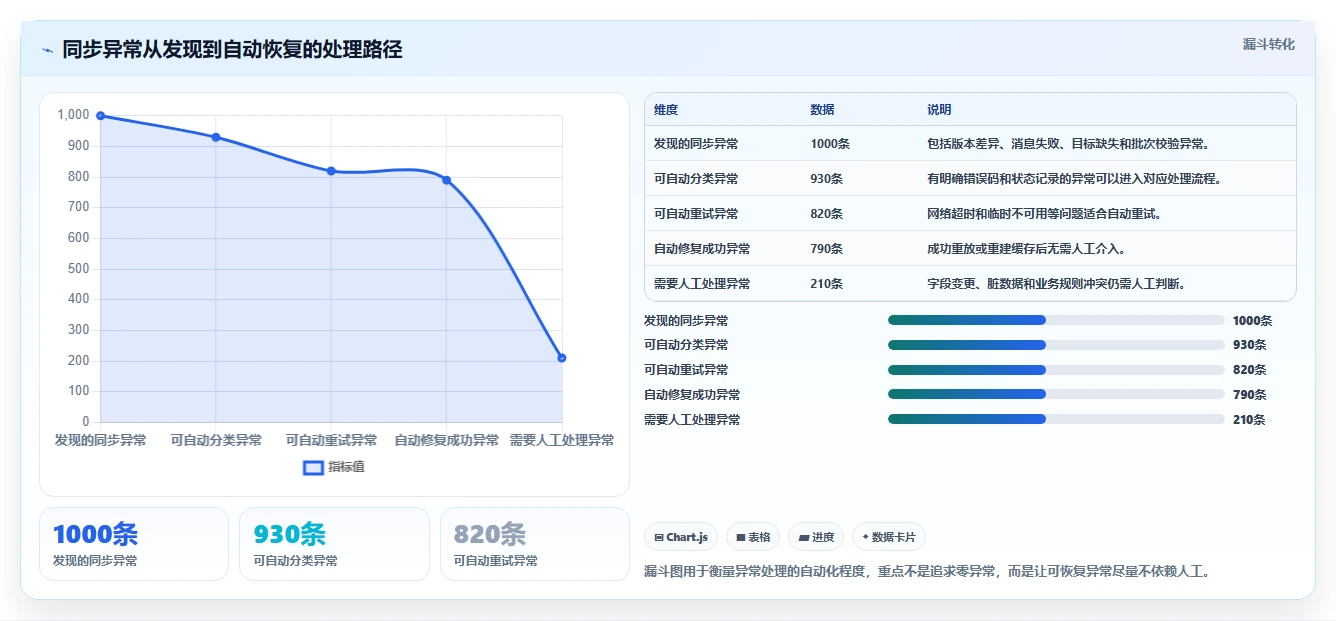Click the 自动修复成功异常 table row name

tap(702, 249)
